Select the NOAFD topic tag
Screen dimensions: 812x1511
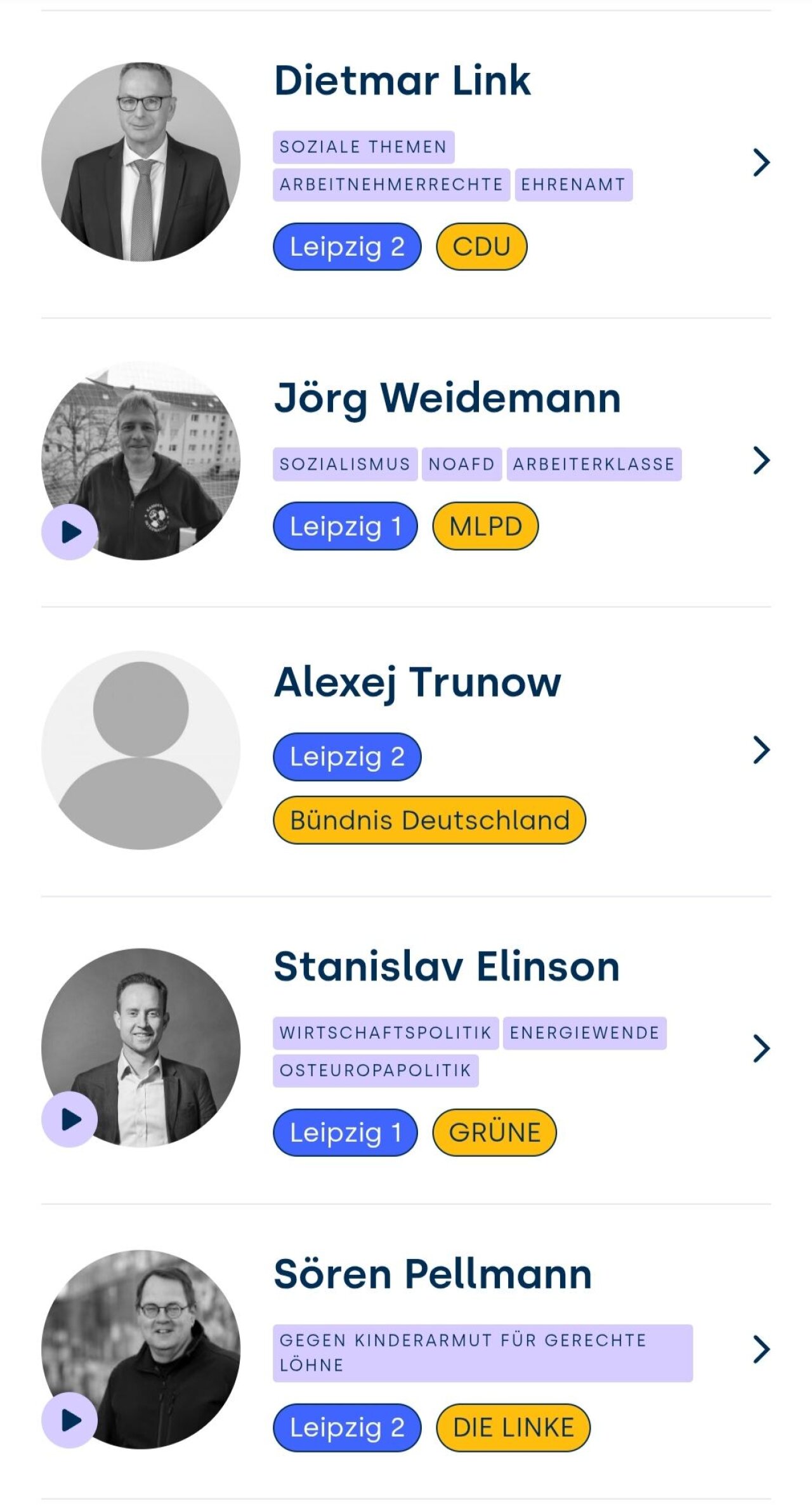461,465
